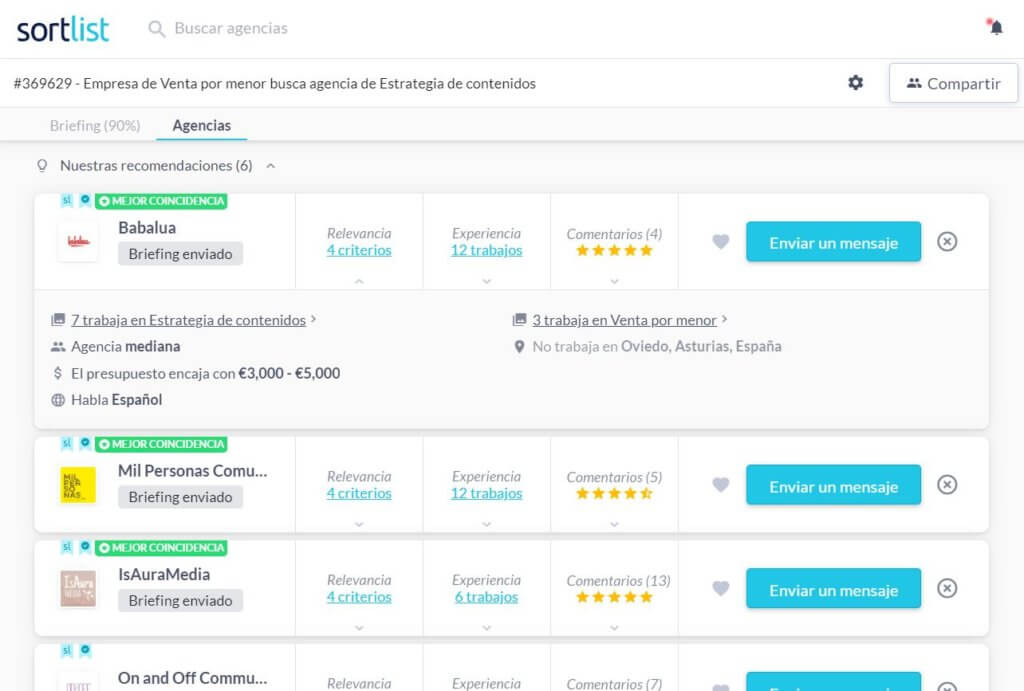Switch to the Briefing (90%) tab
The image size is (1024, 691).
[95, 125]
